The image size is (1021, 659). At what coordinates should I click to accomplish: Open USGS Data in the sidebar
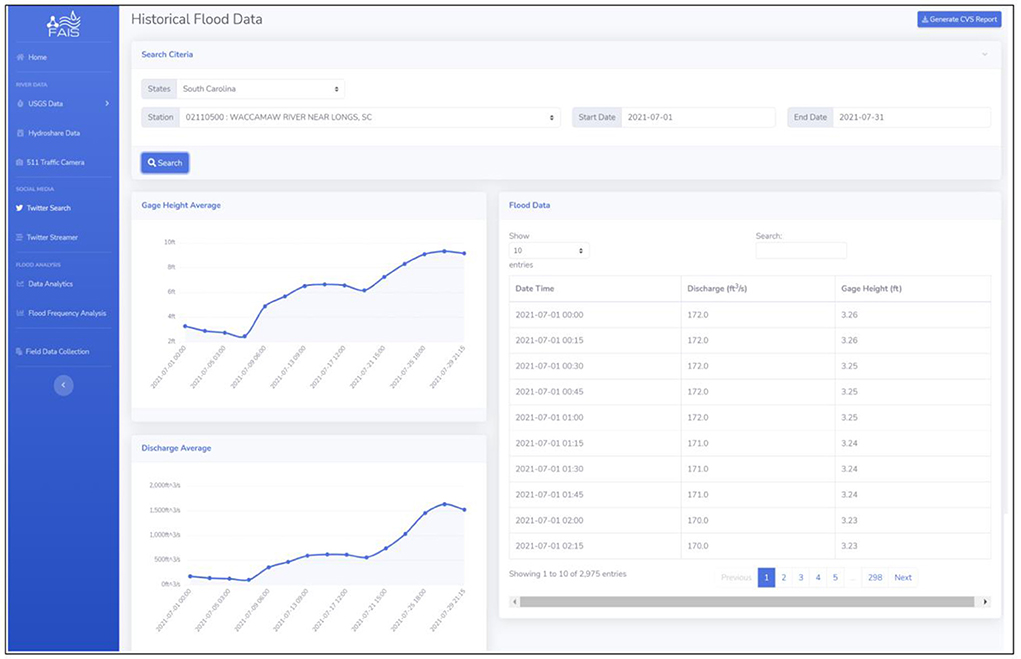(x=45, y=104)
